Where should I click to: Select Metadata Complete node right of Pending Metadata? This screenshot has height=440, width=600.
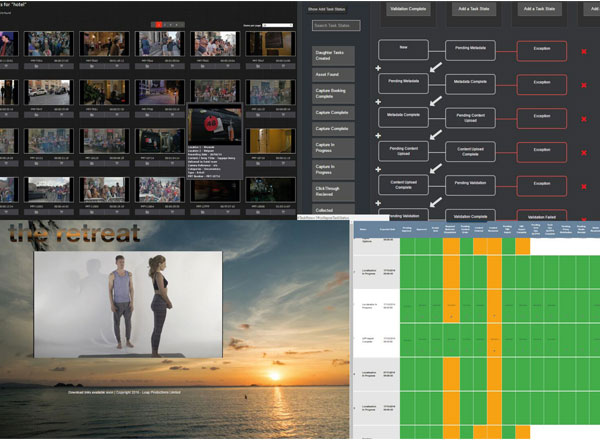pos(470,84)
